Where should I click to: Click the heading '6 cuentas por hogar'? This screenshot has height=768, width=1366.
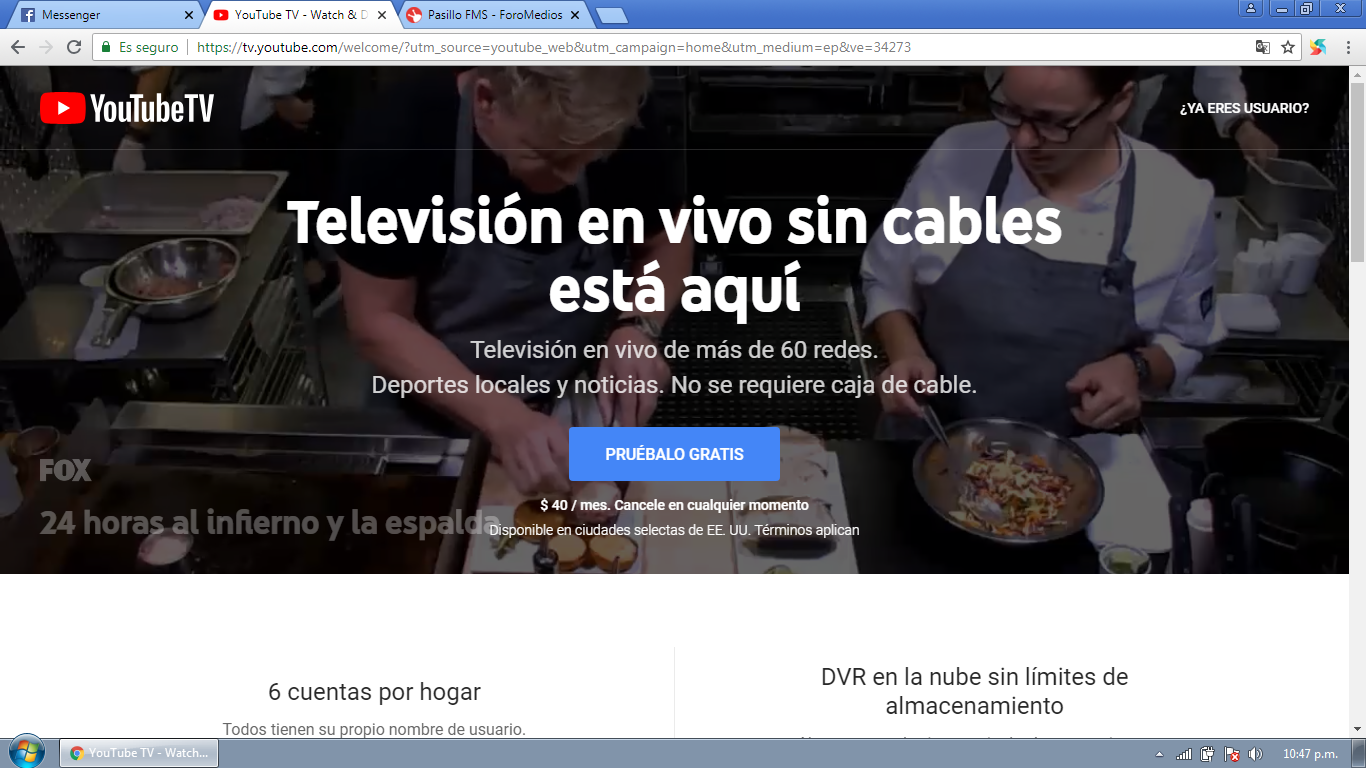(374, 692)
